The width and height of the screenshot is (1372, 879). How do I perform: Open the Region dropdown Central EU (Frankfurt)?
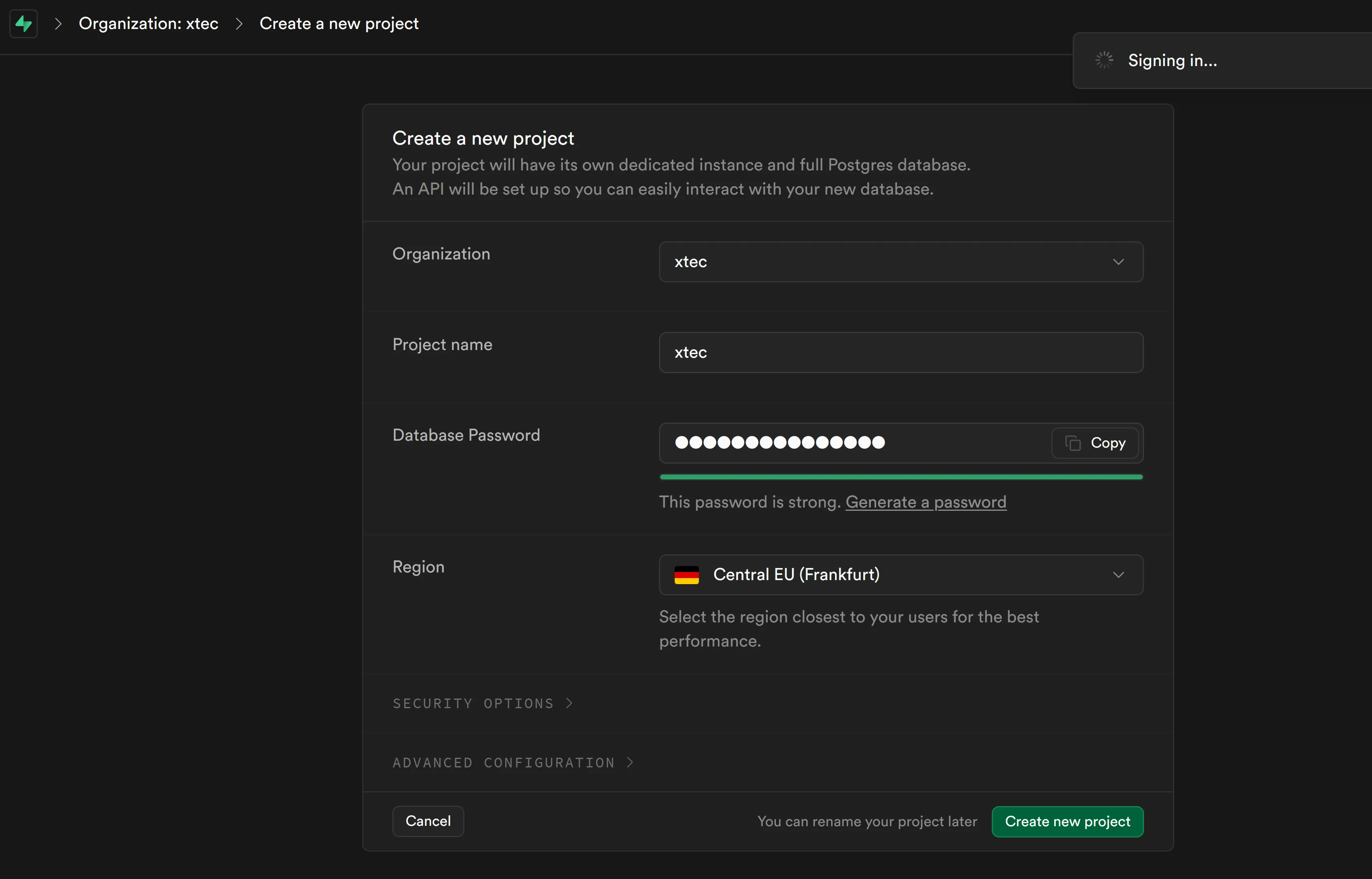(901, 575)
